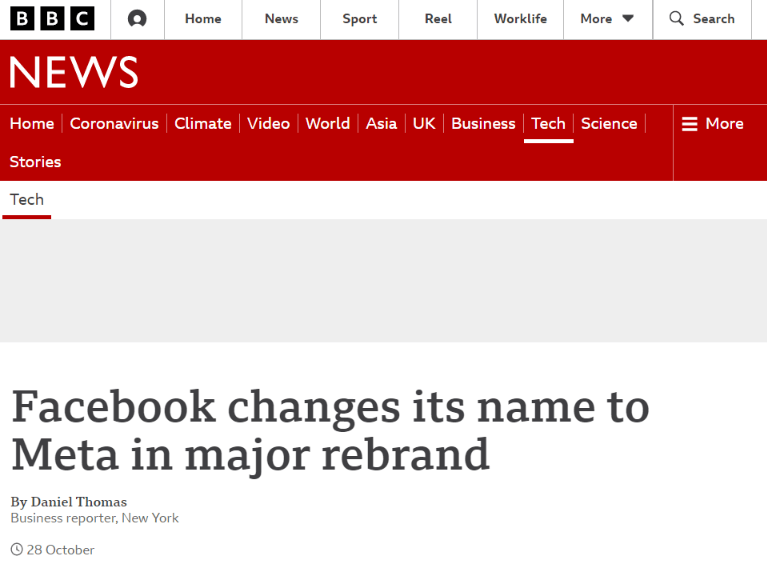
Task: Open the Science news category
Action: [609, 123]
